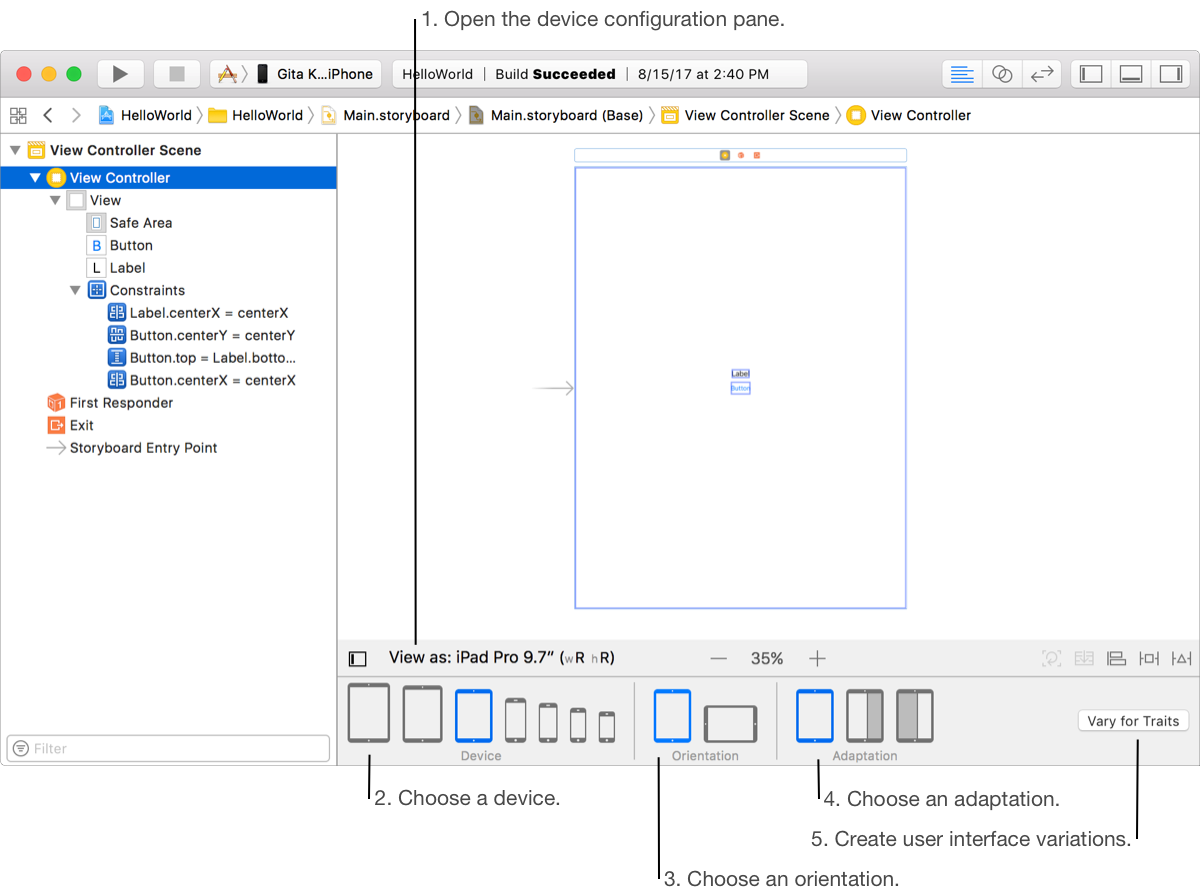Collapse the View Controller Scene triangle
The image size is (1200, 896).
click(x=14, y=150)
